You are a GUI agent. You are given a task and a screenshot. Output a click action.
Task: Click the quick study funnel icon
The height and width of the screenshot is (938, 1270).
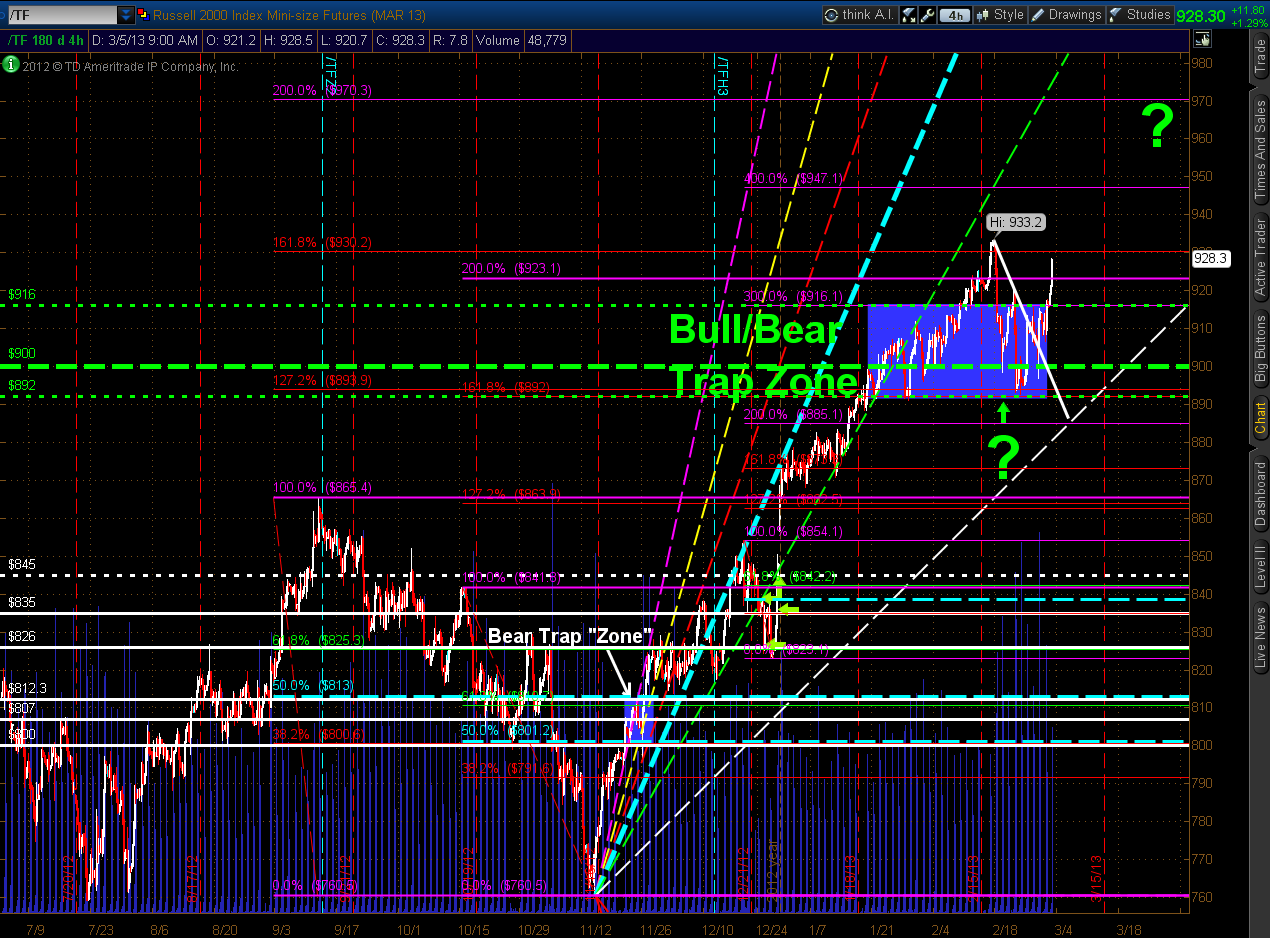pos(908,15)
